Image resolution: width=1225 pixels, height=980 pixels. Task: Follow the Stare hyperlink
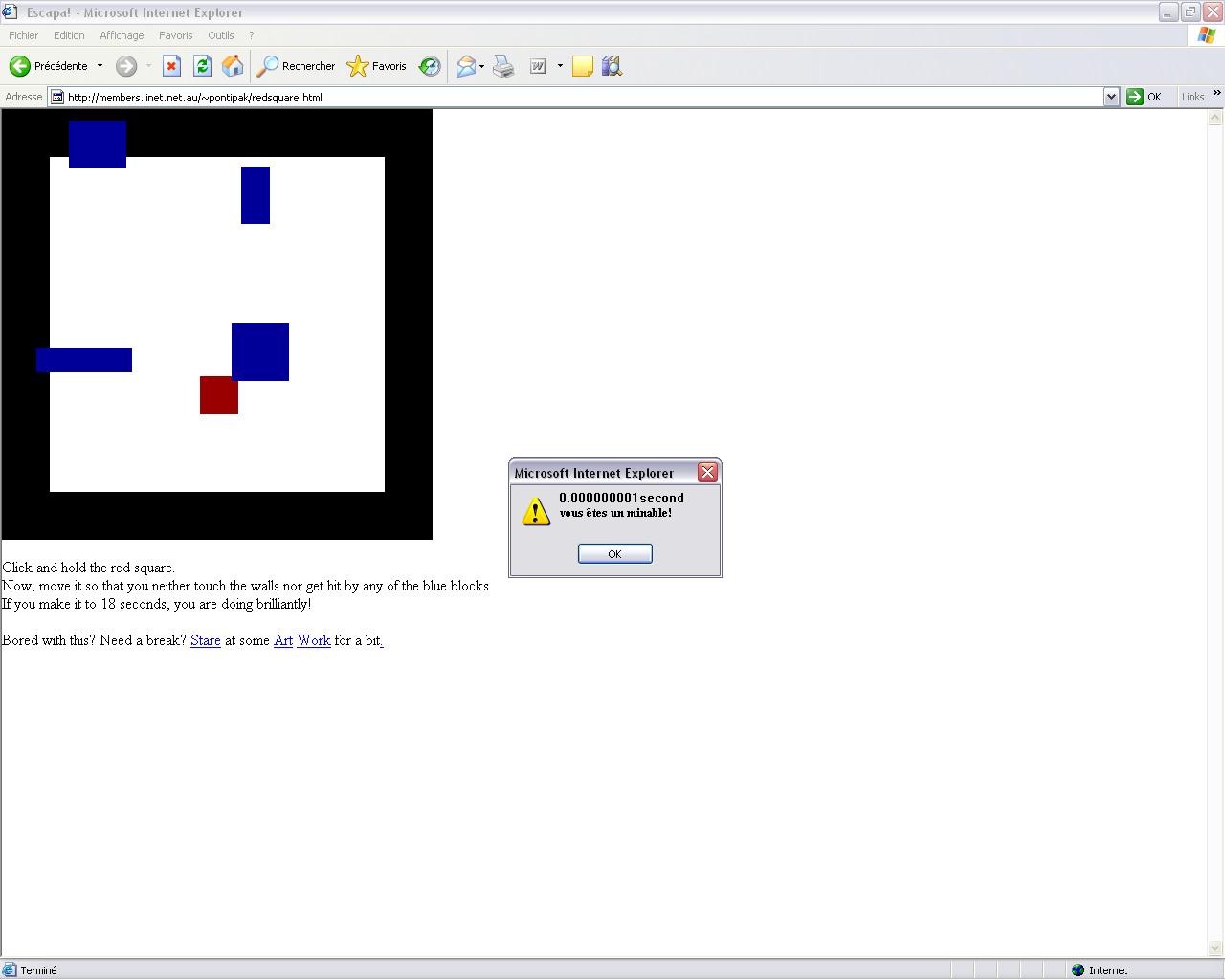205,640
